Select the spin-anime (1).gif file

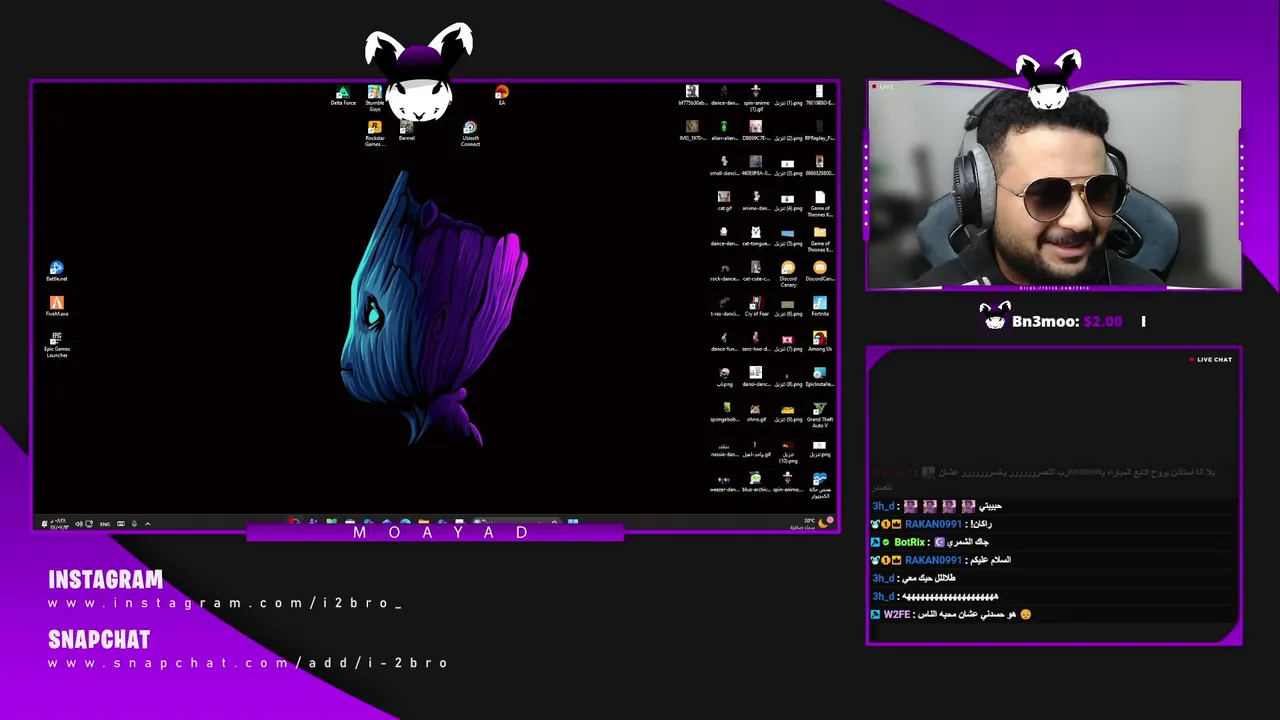(x=756, y=98)
